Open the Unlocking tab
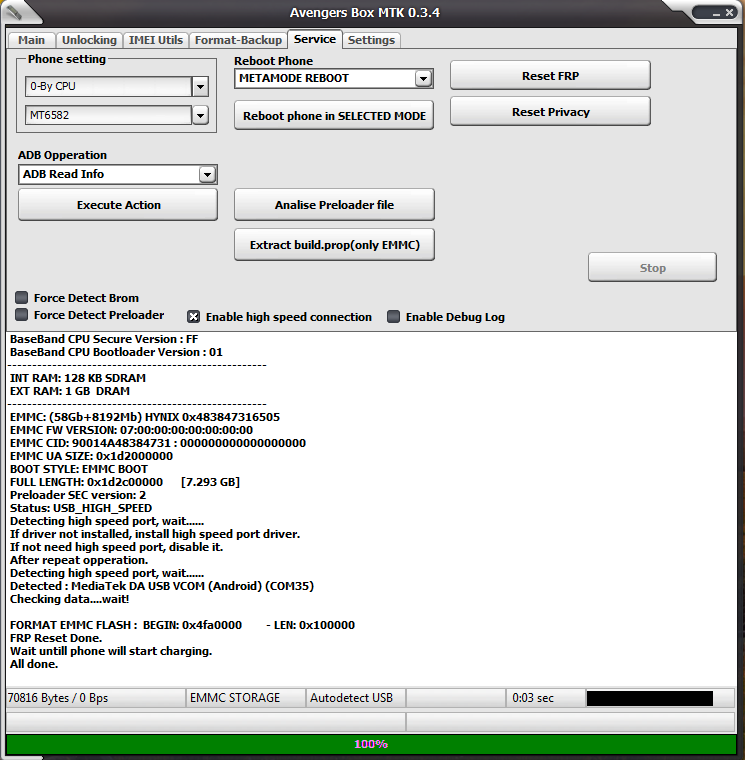 click(x=89, y=40)
